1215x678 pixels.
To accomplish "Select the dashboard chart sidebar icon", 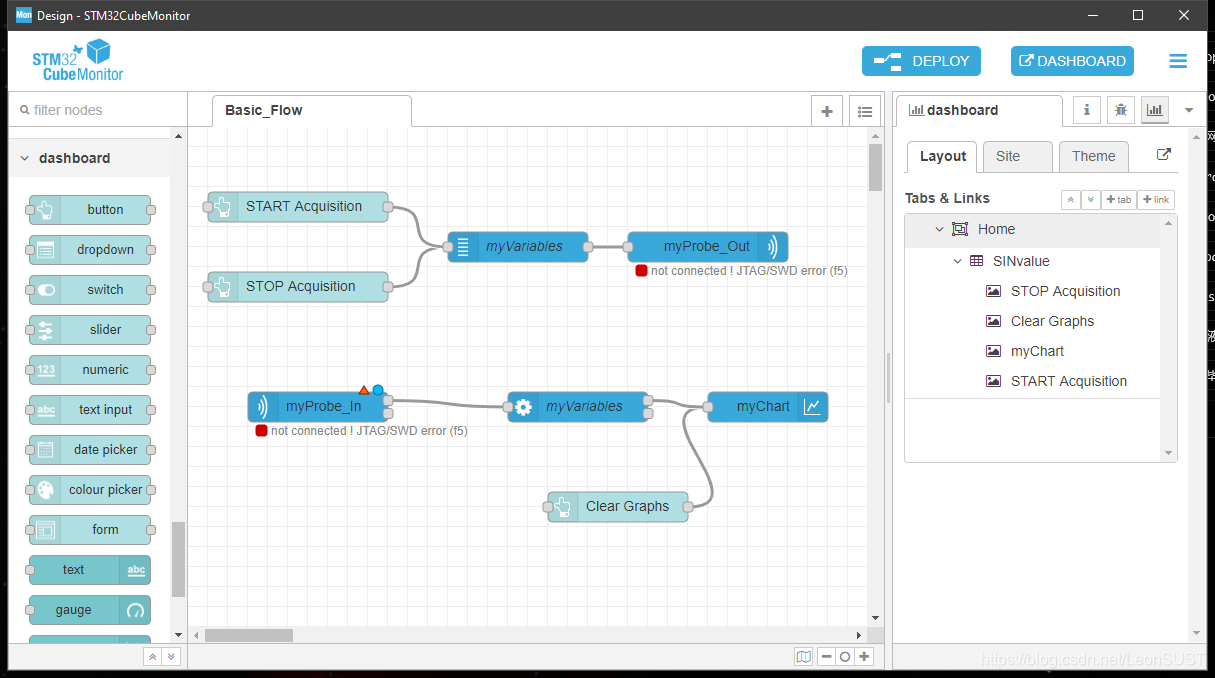I will point(1155,110).
